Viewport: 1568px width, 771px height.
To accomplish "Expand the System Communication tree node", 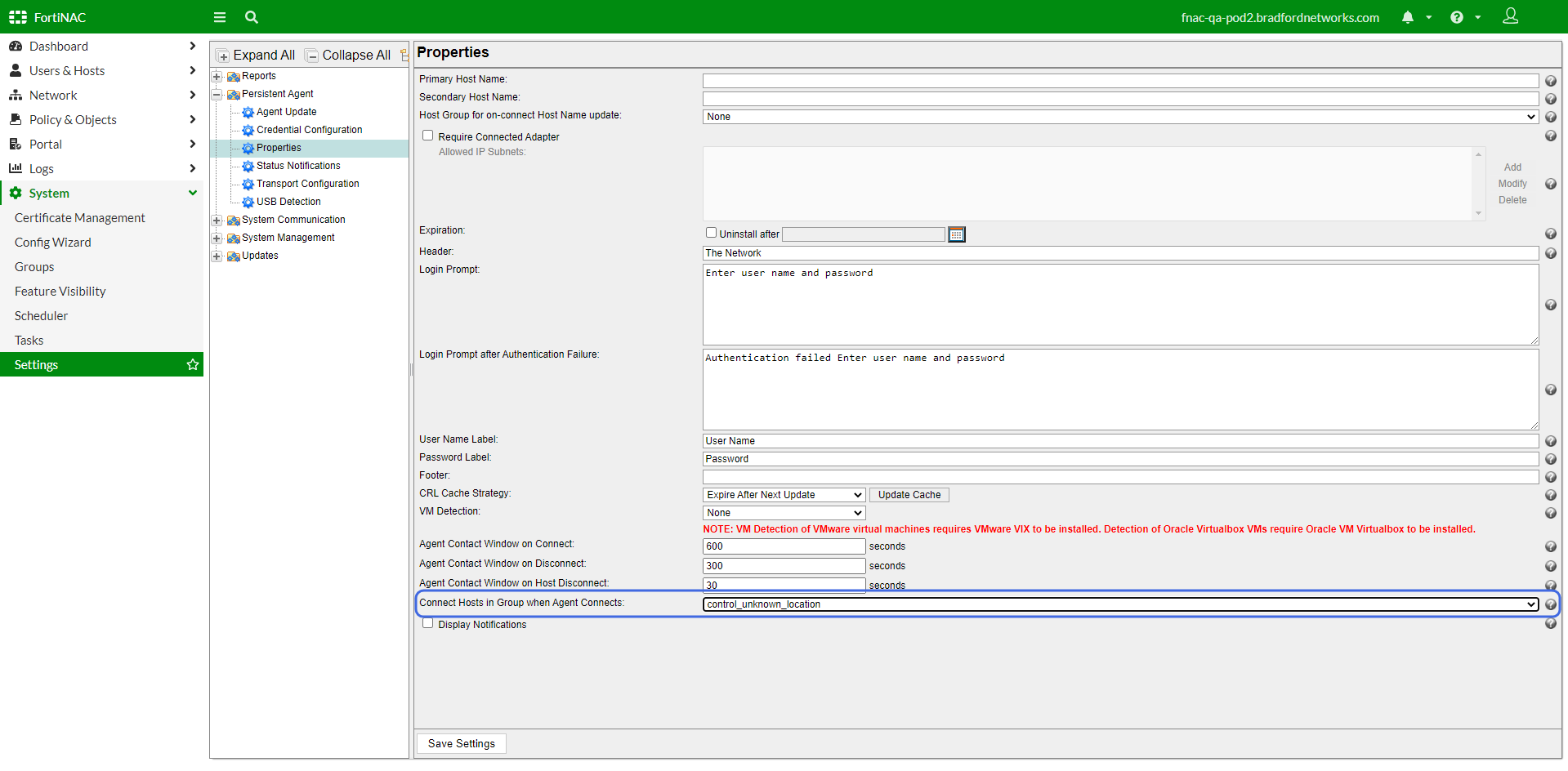I will (x=217, y=221).
